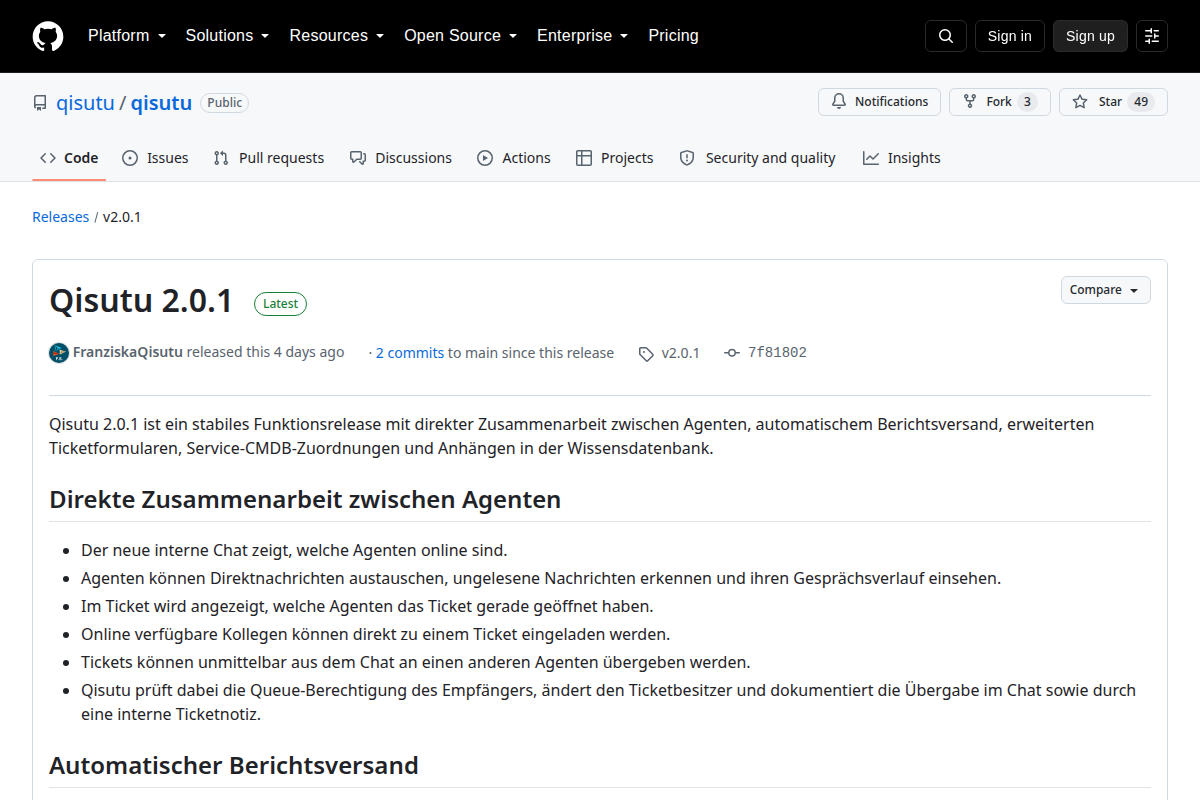Go to the GitHub homepage logo
The width and height of the screenshot is (1200, 800).
point(48,36)
